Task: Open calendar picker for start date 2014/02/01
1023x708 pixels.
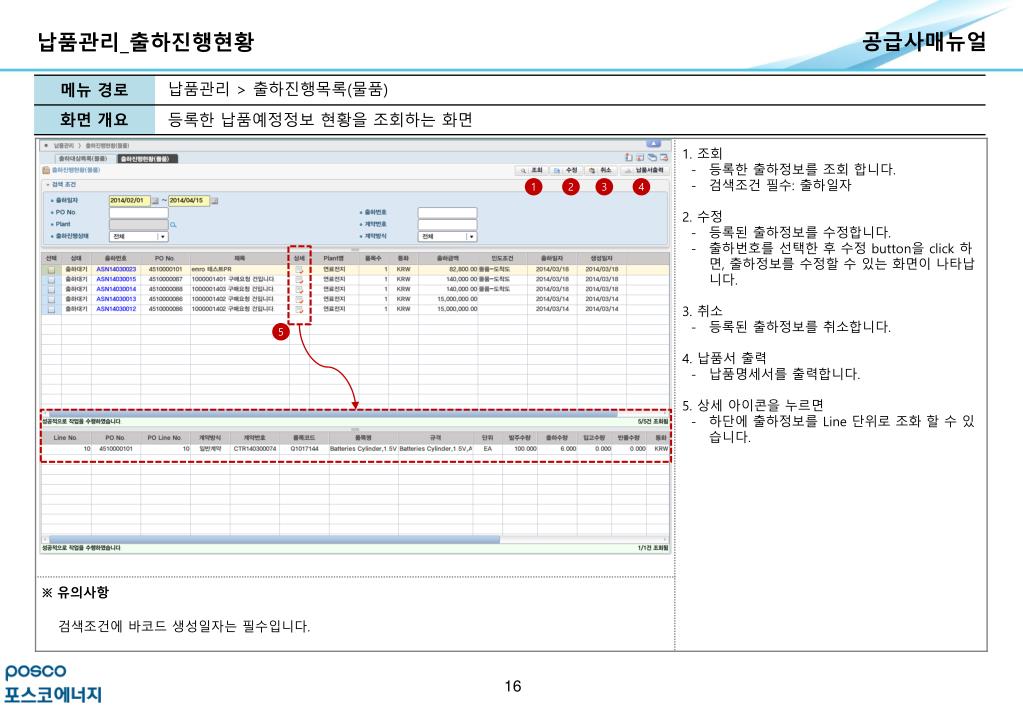Action: pos(155,201)
